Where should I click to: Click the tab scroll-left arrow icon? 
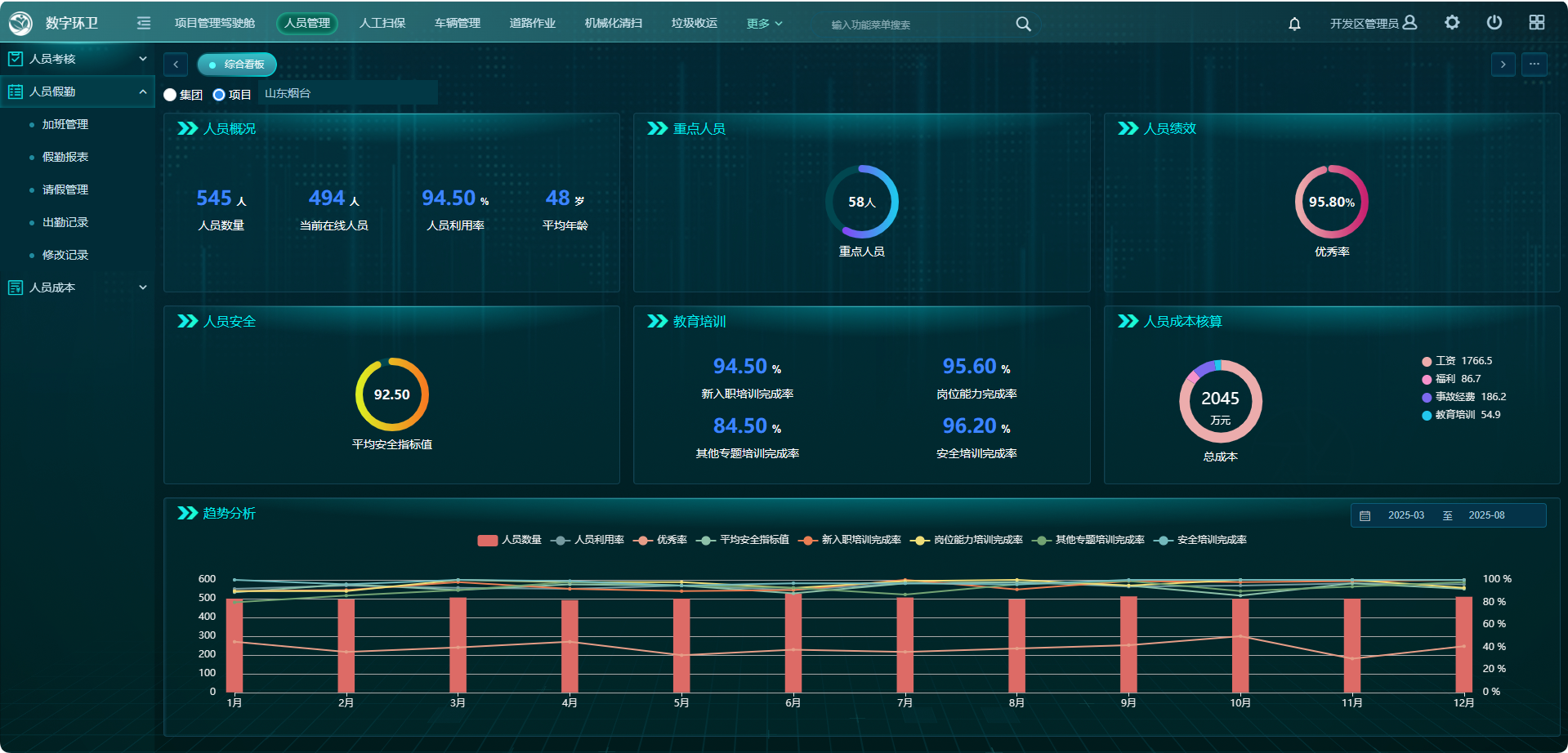coord(176,65)
